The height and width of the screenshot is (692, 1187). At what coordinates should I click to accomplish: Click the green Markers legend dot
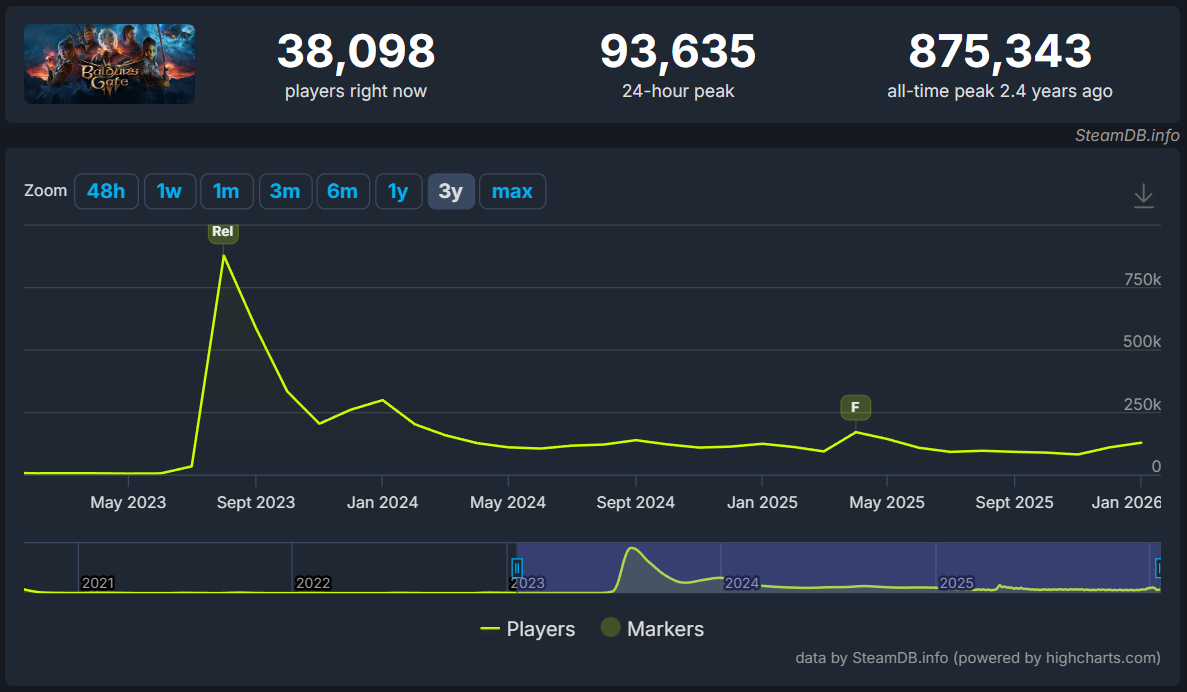click(609, 629)
